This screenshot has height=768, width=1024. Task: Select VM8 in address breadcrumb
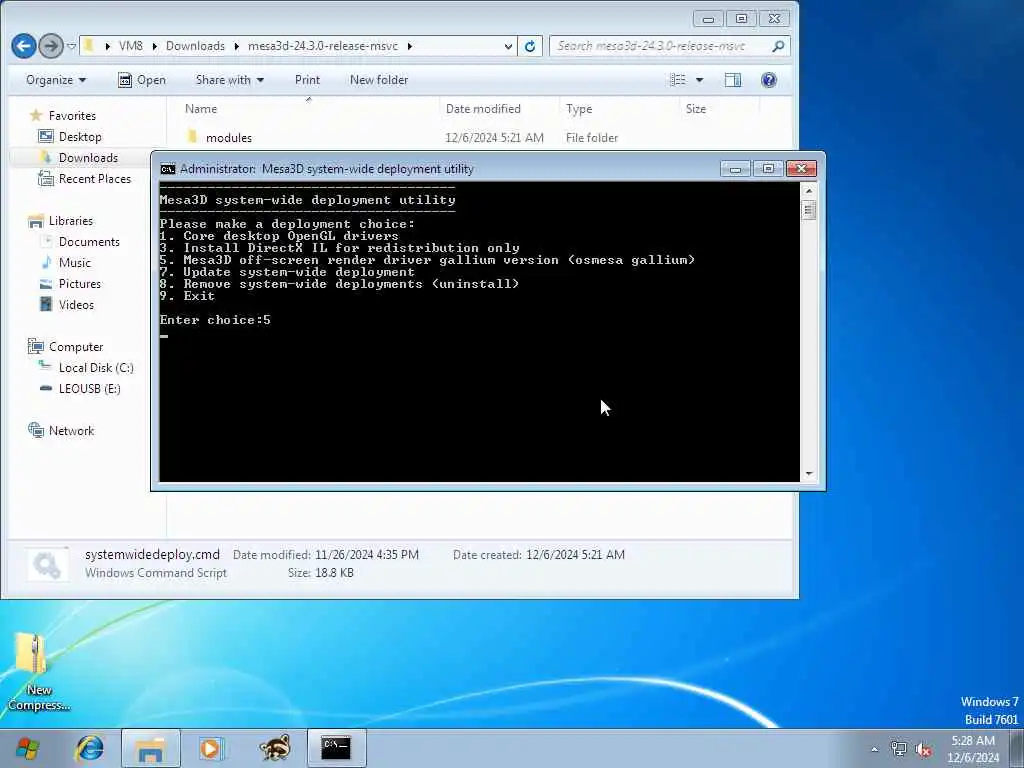[x=131, y=46]
